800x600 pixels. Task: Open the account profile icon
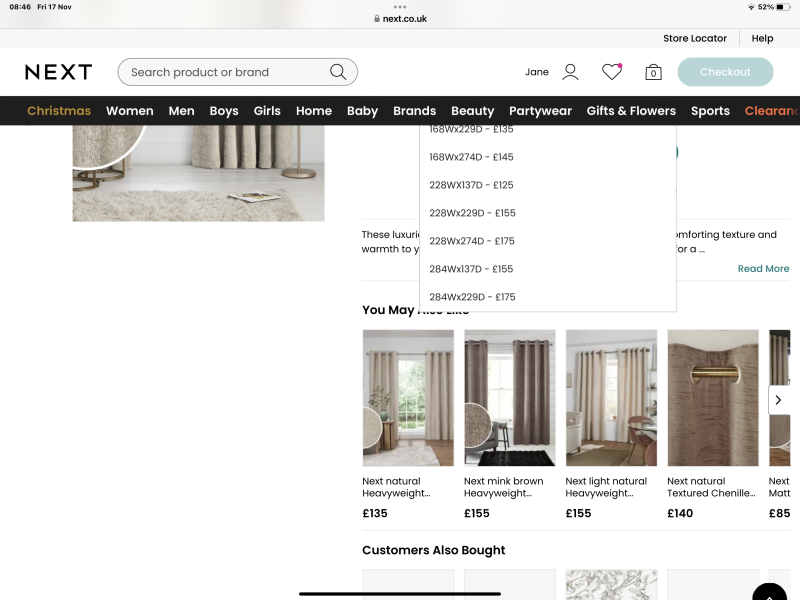(570, 72)
